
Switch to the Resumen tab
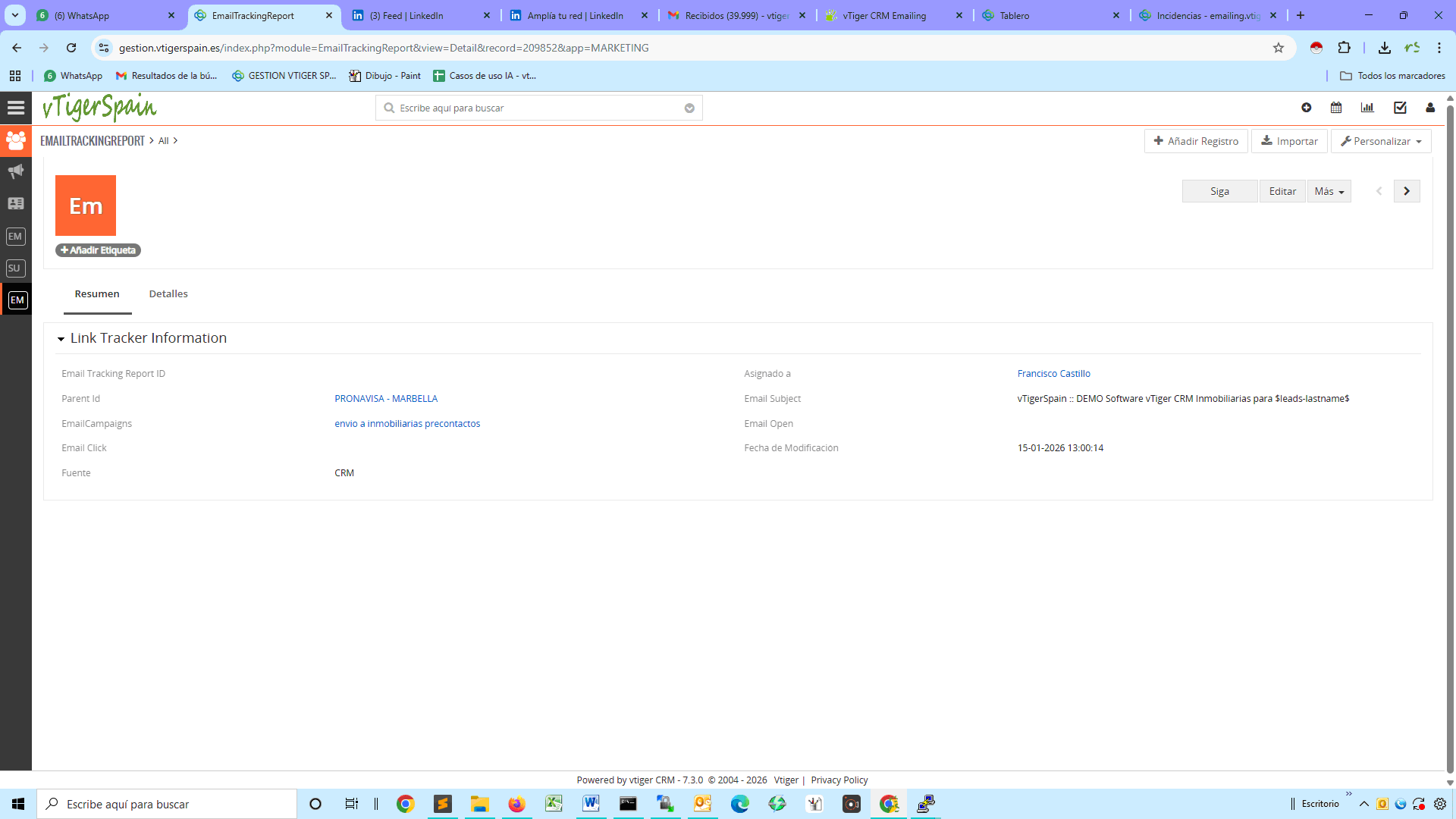(97, 293)
